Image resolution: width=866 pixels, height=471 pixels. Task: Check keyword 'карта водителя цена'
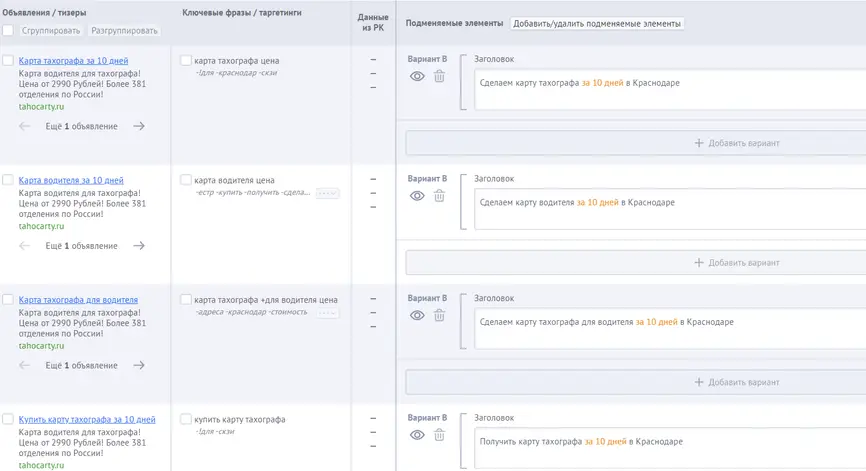[186, 179]
